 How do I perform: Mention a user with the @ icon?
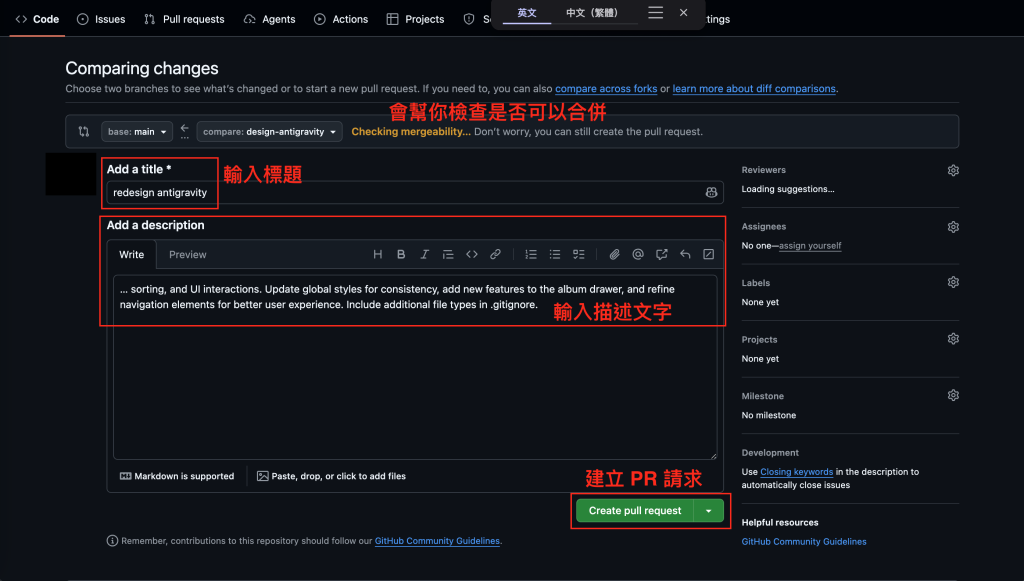pyautogui.click(x=638, y=255)
